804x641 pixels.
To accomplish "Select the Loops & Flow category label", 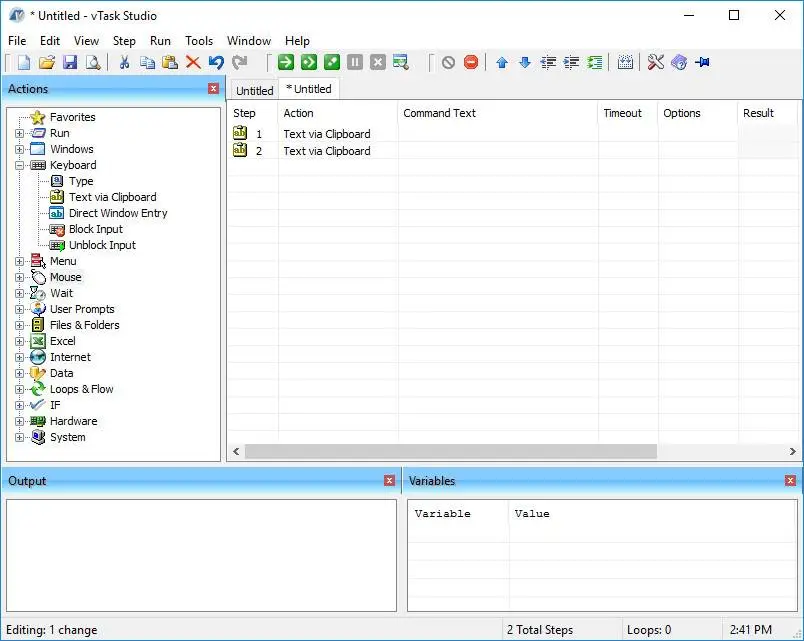I will [x=82, y=390].
